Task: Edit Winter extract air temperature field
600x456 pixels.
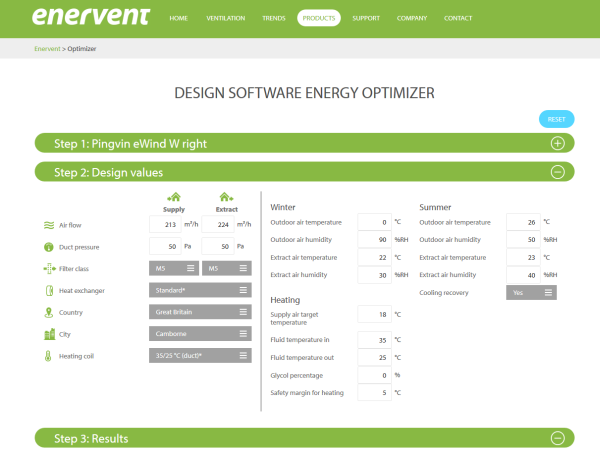Action: (374, 257)
